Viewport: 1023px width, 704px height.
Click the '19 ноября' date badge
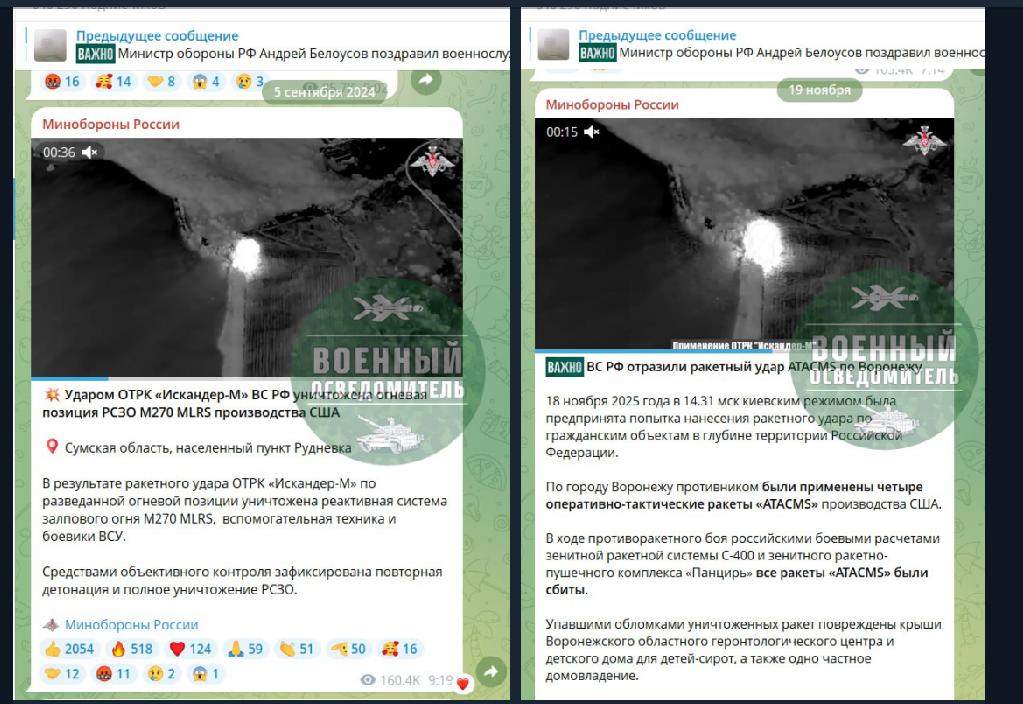[x=819, y=90]
